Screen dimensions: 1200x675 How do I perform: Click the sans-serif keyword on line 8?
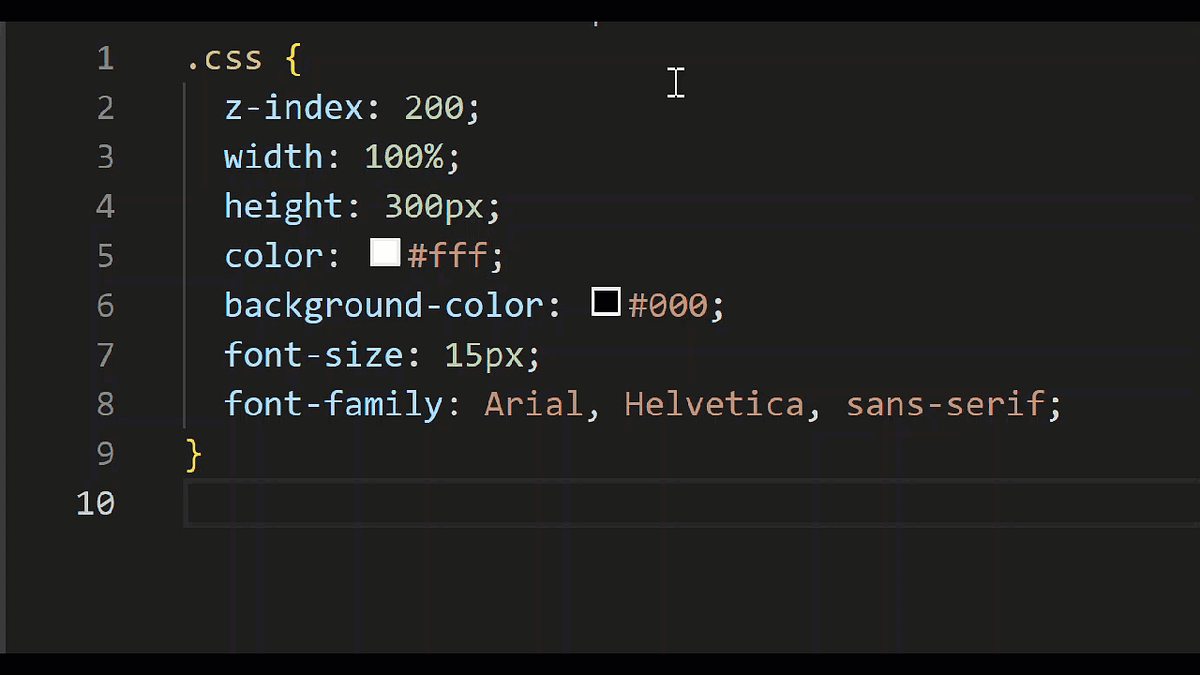pos(945,403)
